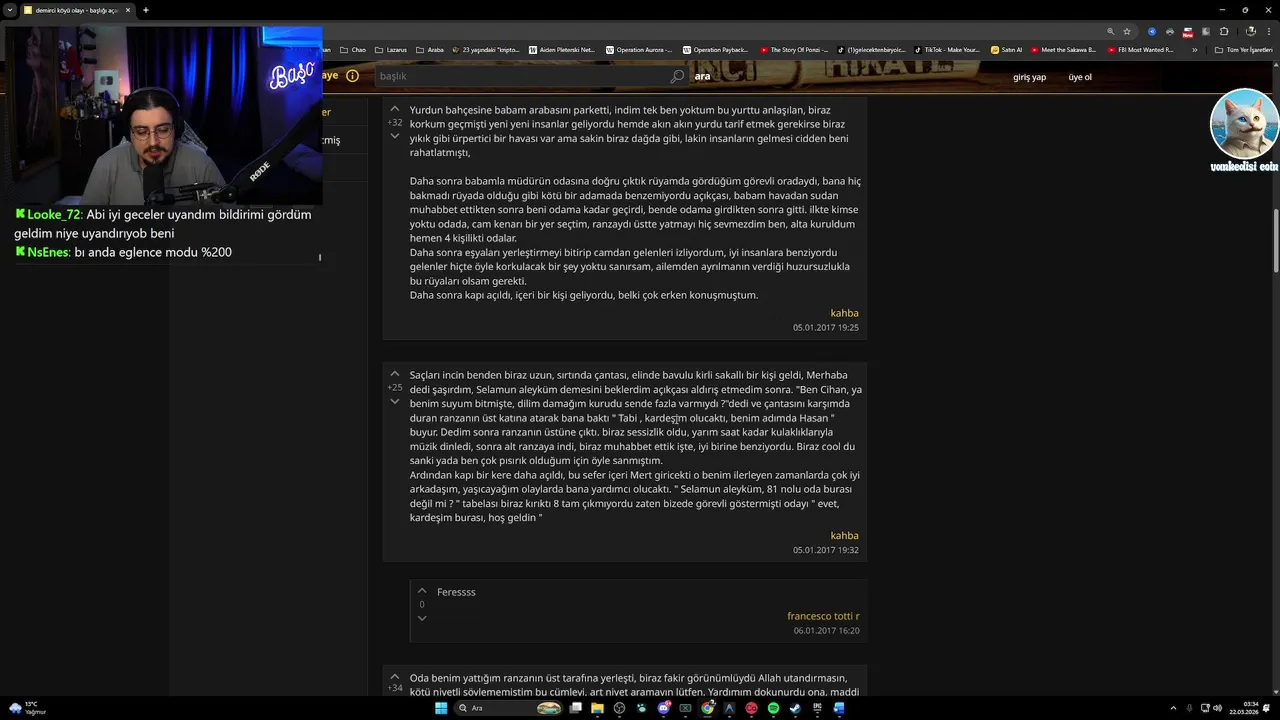
Task: Open the Araba bookmark folder
Action: point(430,49)
